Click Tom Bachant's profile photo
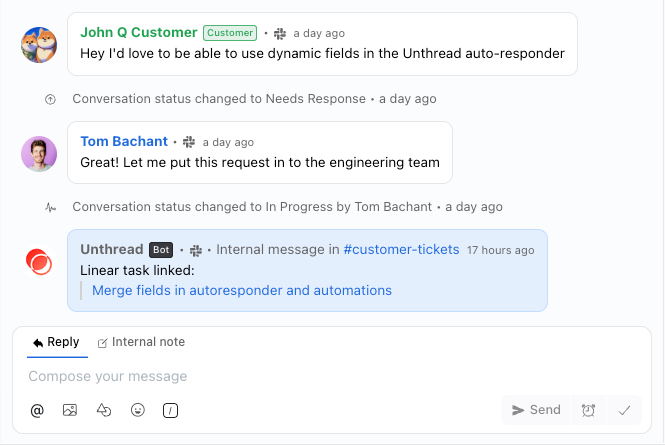The width and height of the screenshot is (665, 445). click(x=39, y=153)
